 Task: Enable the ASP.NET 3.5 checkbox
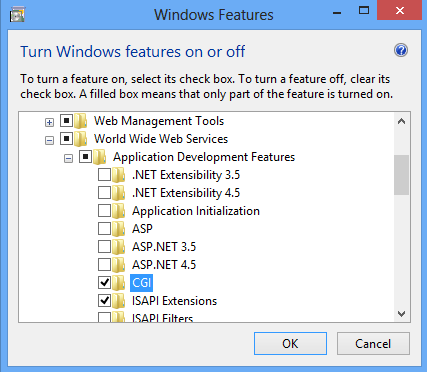coord(104,246)
